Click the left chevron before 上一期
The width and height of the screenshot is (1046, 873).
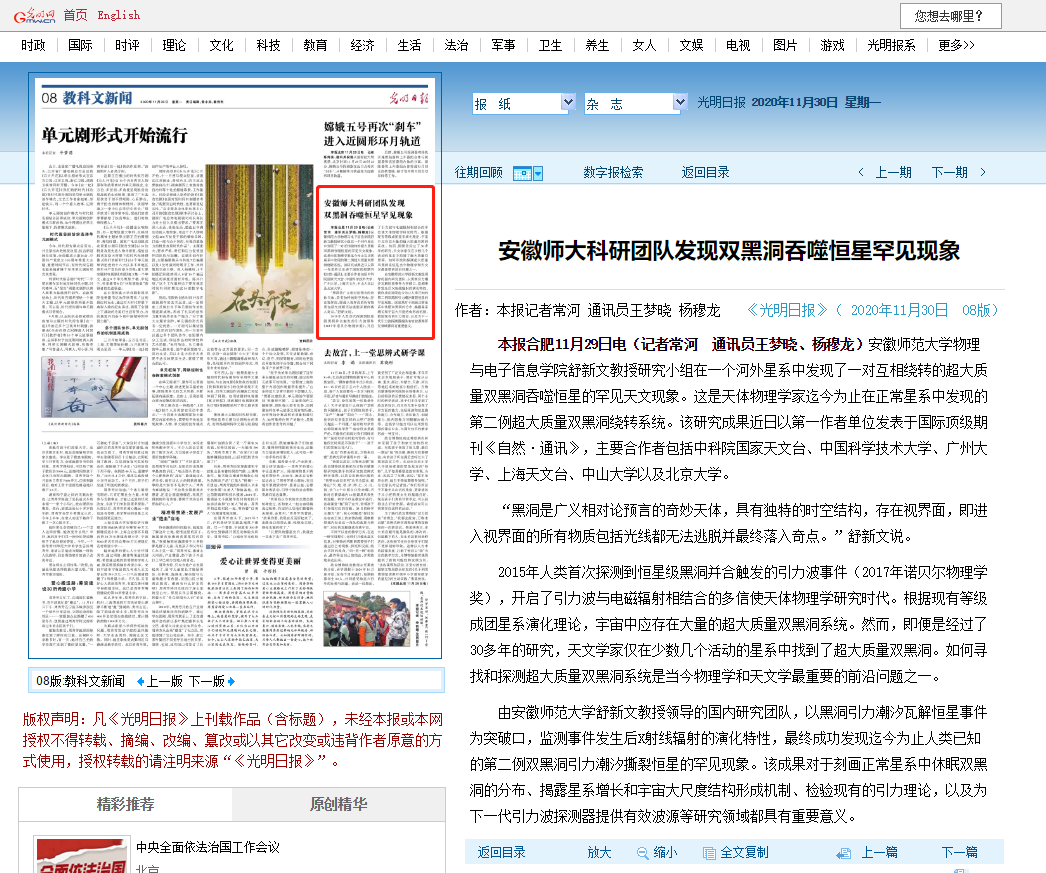coord(861,173)
